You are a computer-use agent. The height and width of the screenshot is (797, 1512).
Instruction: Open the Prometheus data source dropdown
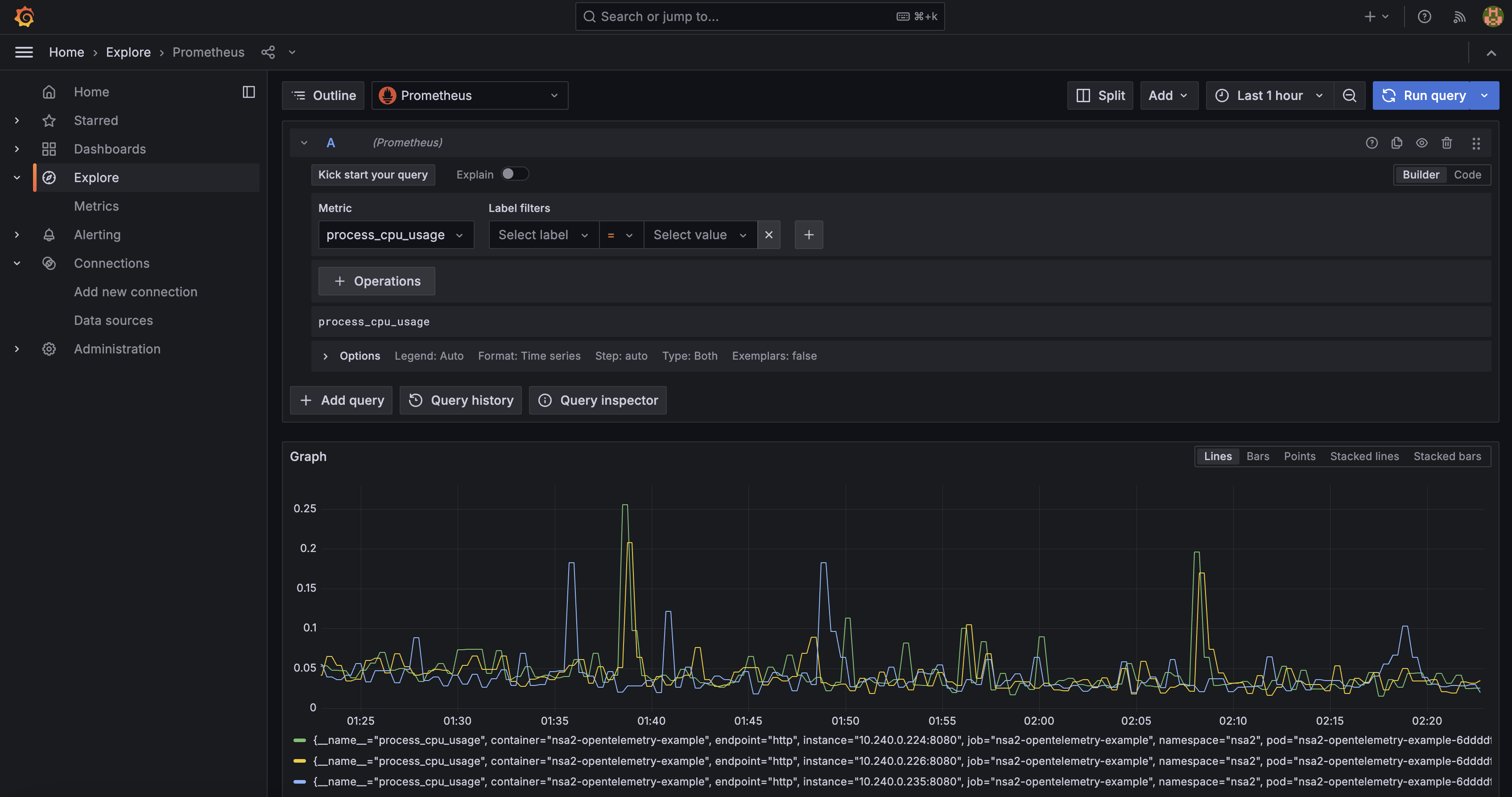[470, 95]
